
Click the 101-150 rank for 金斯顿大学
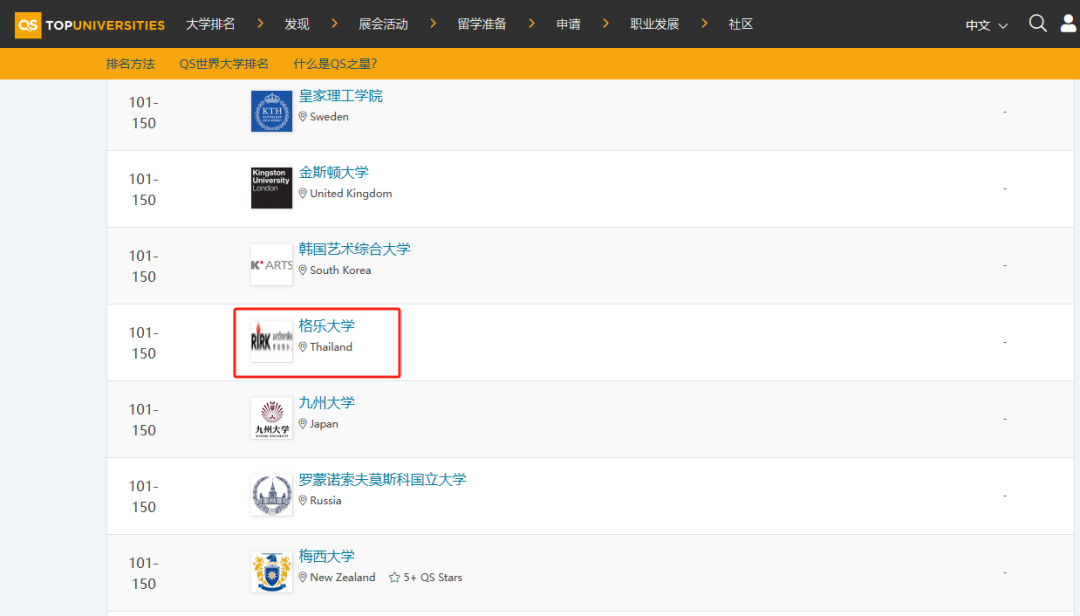pos(143,189)
